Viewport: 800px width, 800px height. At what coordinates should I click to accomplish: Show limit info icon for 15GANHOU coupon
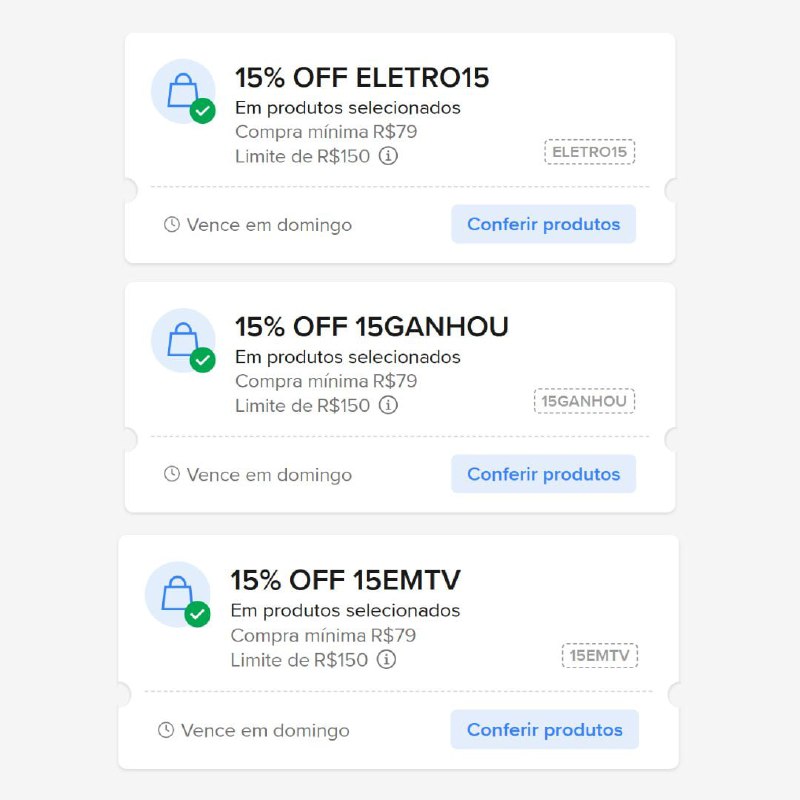coord(389,405)
